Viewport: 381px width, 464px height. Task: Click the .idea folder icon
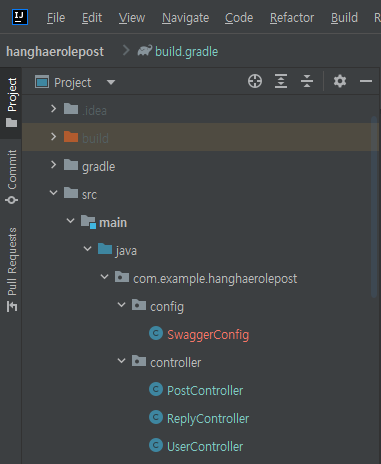pos(71,108)
